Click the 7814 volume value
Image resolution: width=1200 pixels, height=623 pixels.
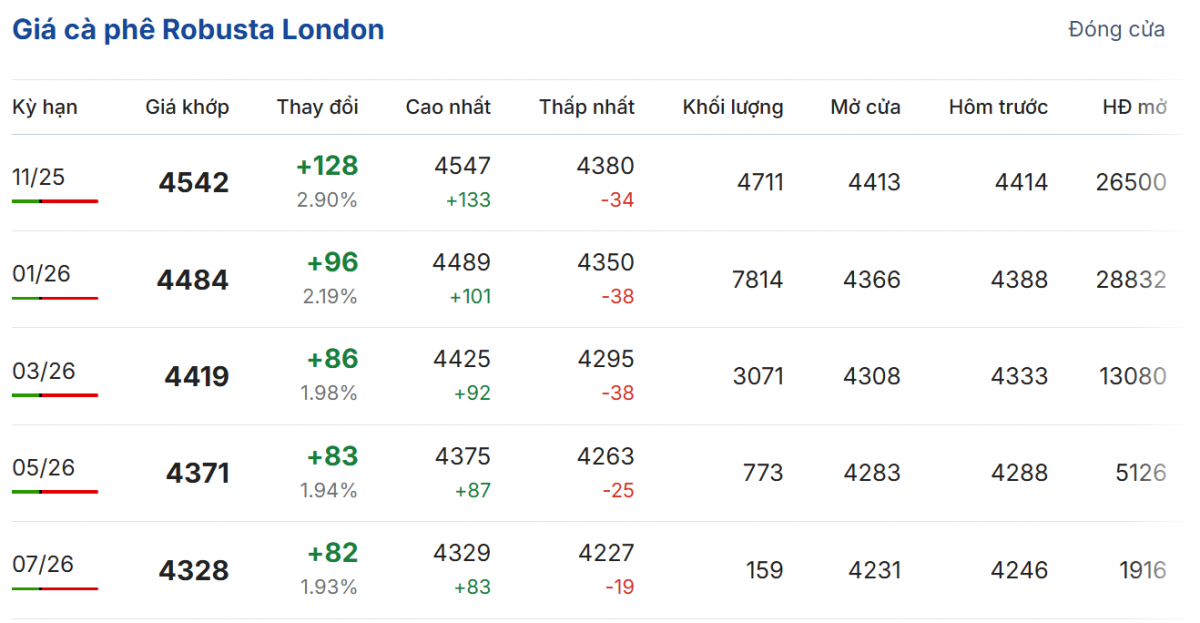[757, 280]
